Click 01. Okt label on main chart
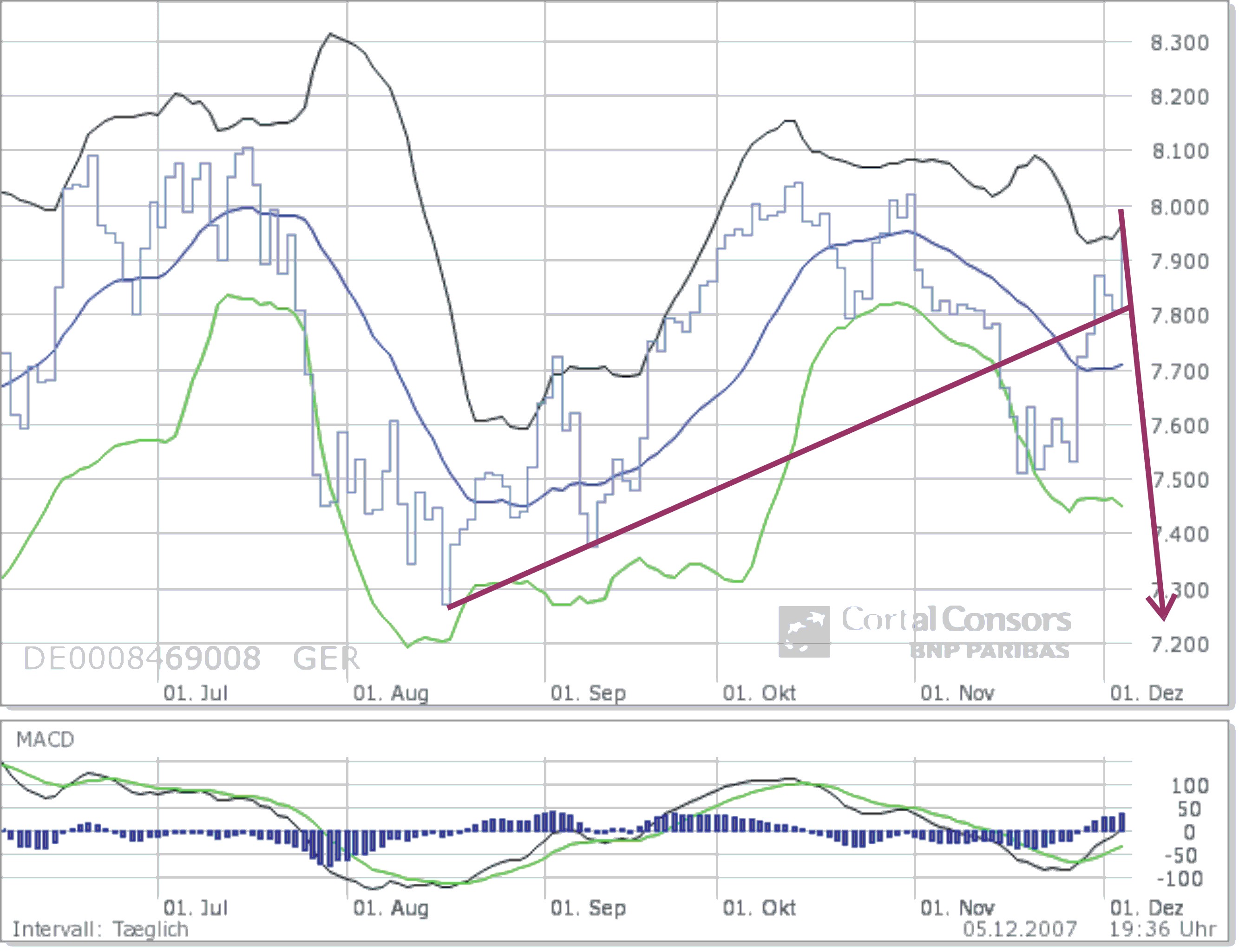This screenshot has width=1239, height=952. tap(759, 693)
